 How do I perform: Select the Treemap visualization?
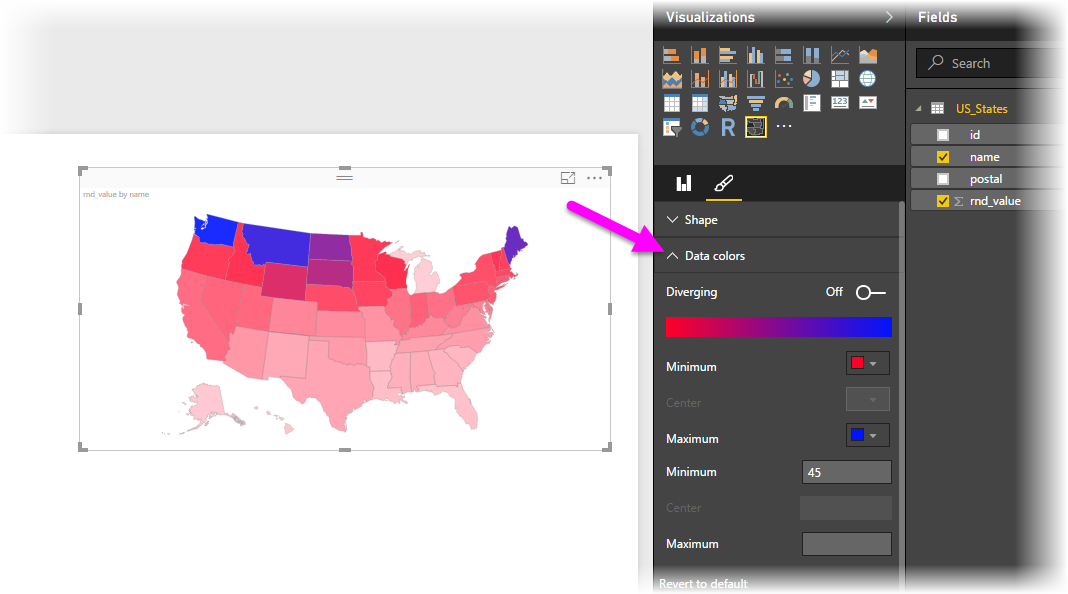(840, 78)
